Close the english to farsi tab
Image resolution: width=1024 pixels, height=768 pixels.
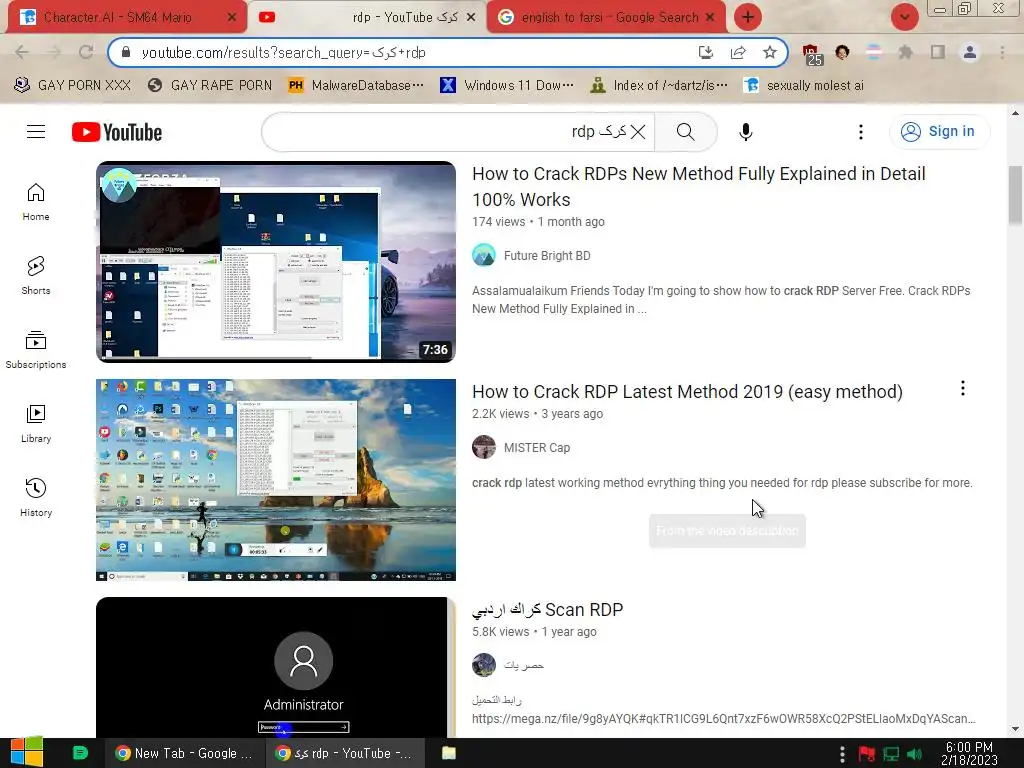coord(710,18)
